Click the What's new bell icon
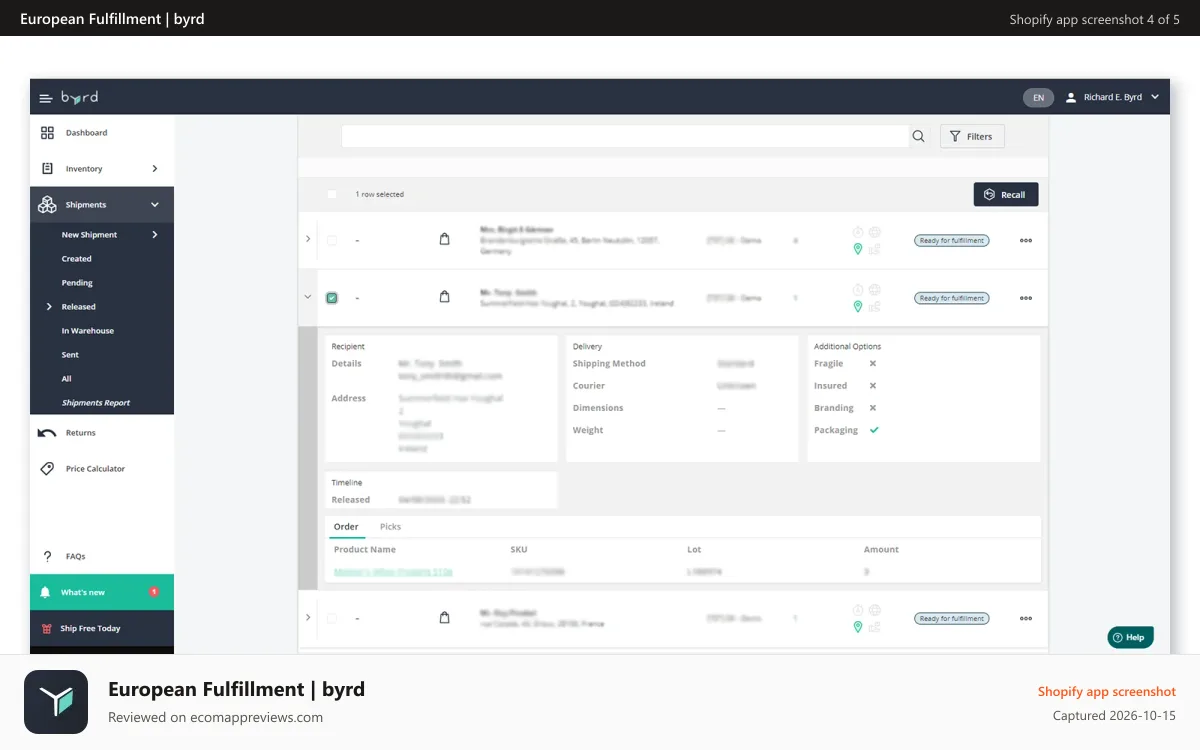 point(45,593)
